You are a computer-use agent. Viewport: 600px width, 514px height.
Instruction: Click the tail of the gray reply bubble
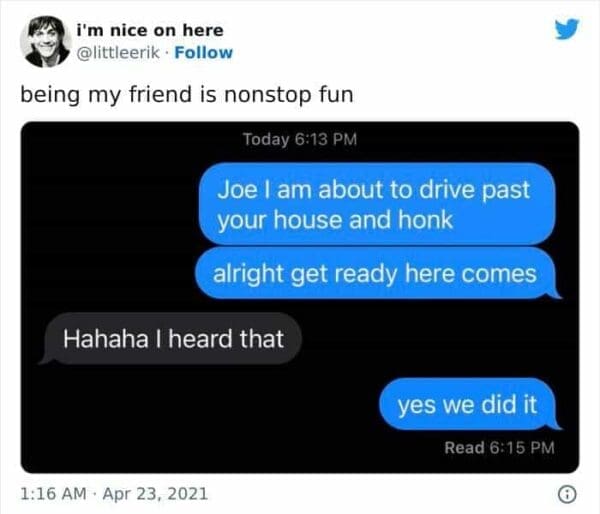coord(45,358)
